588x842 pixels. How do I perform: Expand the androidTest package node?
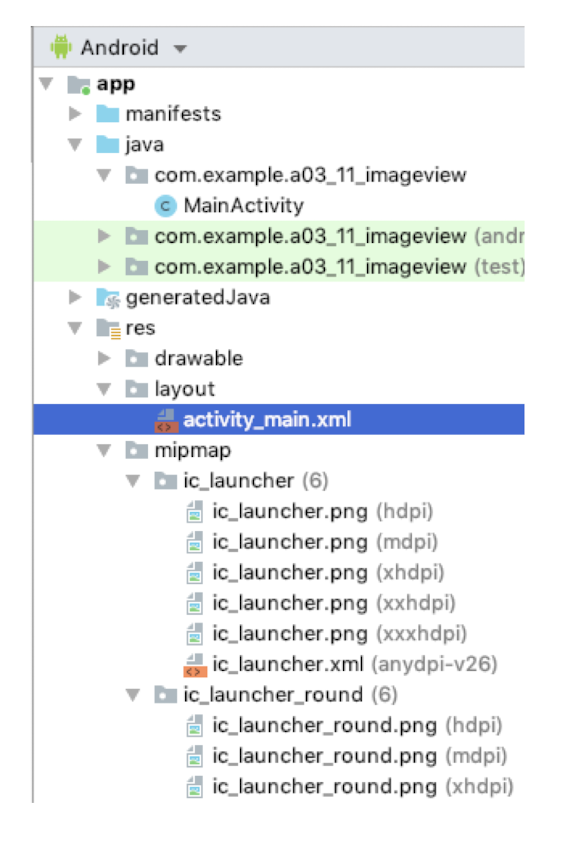pos(104,236)
